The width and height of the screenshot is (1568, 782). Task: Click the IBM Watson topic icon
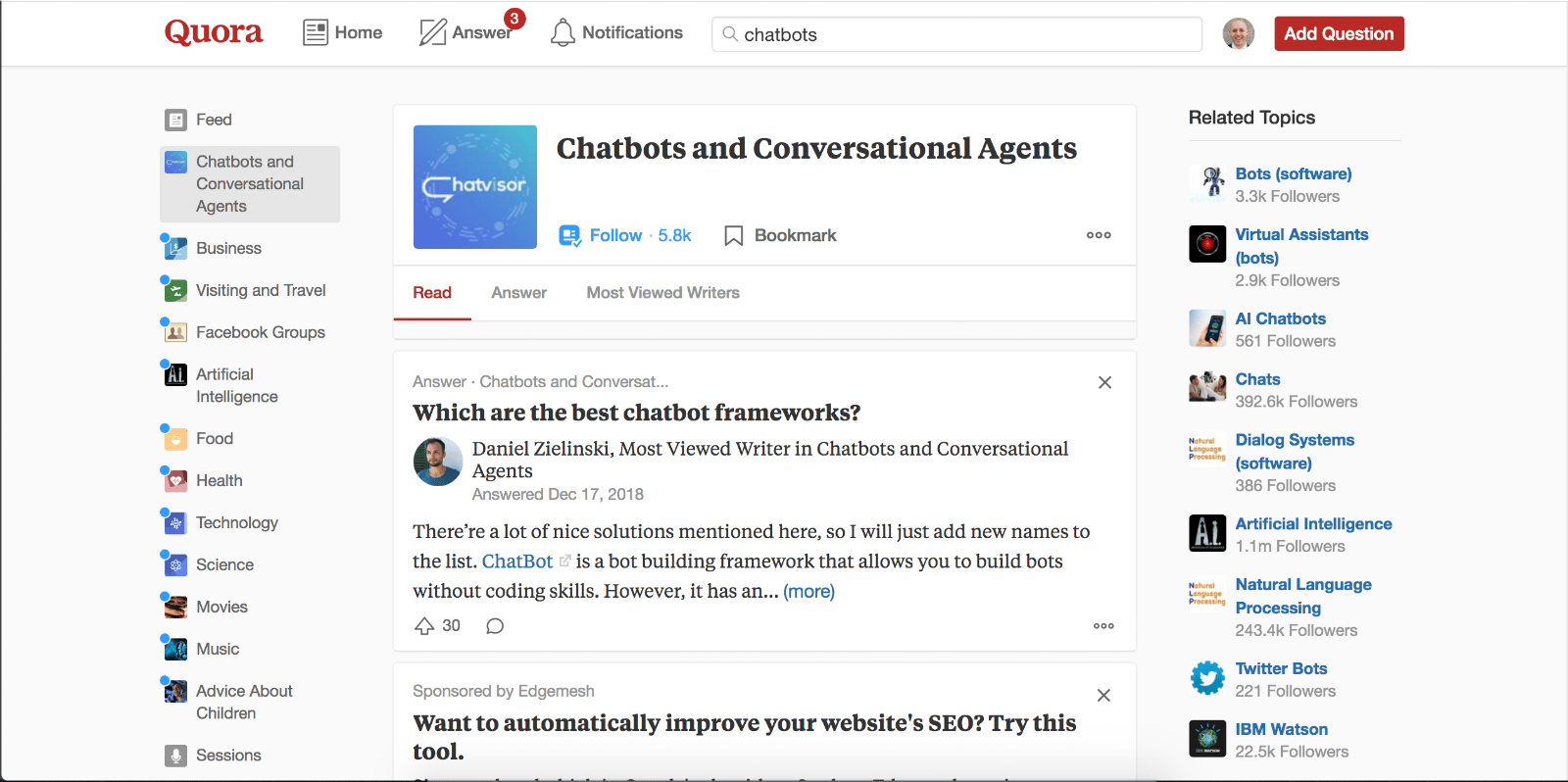pyautogui.click(x=1207, y=739)
